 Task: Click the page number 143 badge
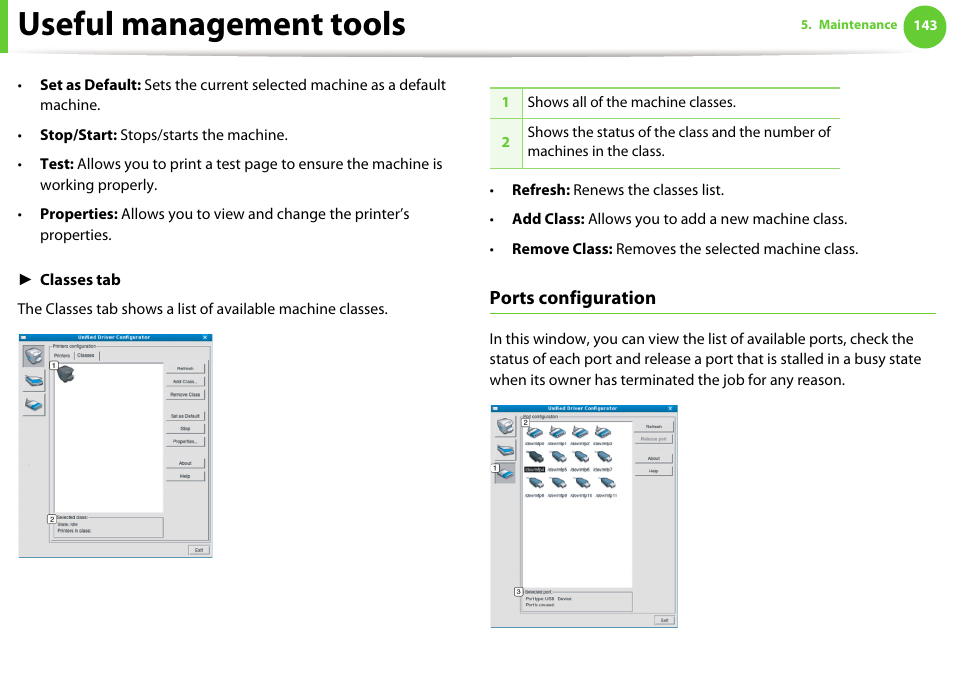(925, 26)
